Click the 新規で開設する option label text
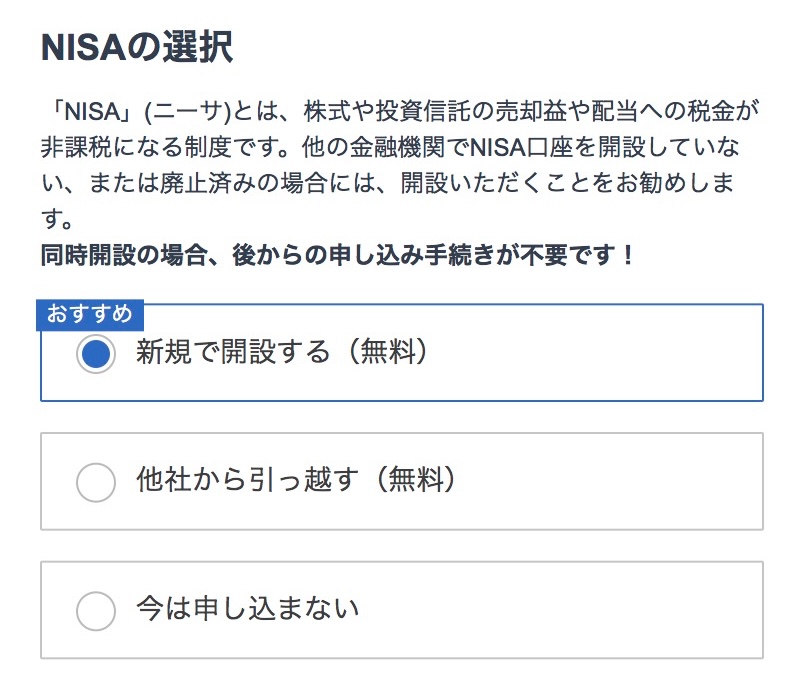The height and width of the screenshot is (683, 804). [x=232, y=353]
